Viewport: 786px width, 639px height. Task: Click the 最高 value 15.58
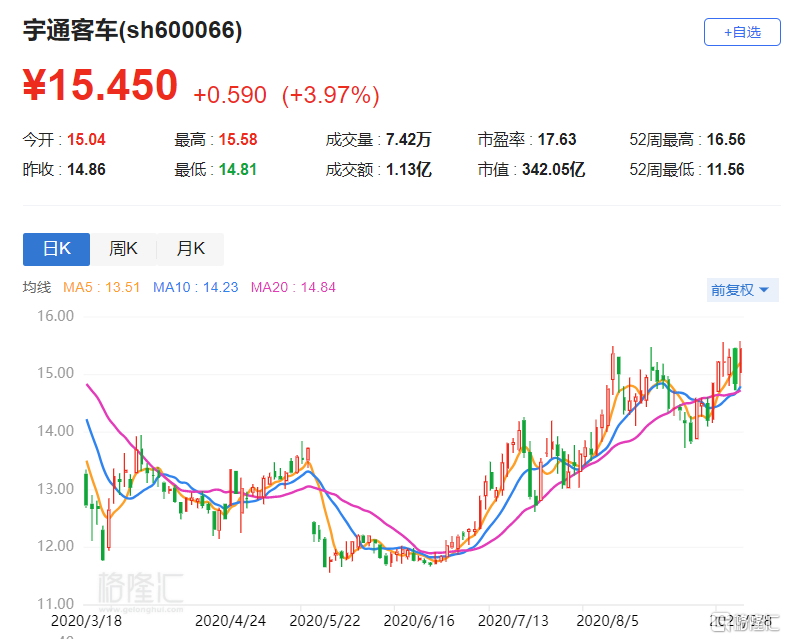click(x=238, y=139)
